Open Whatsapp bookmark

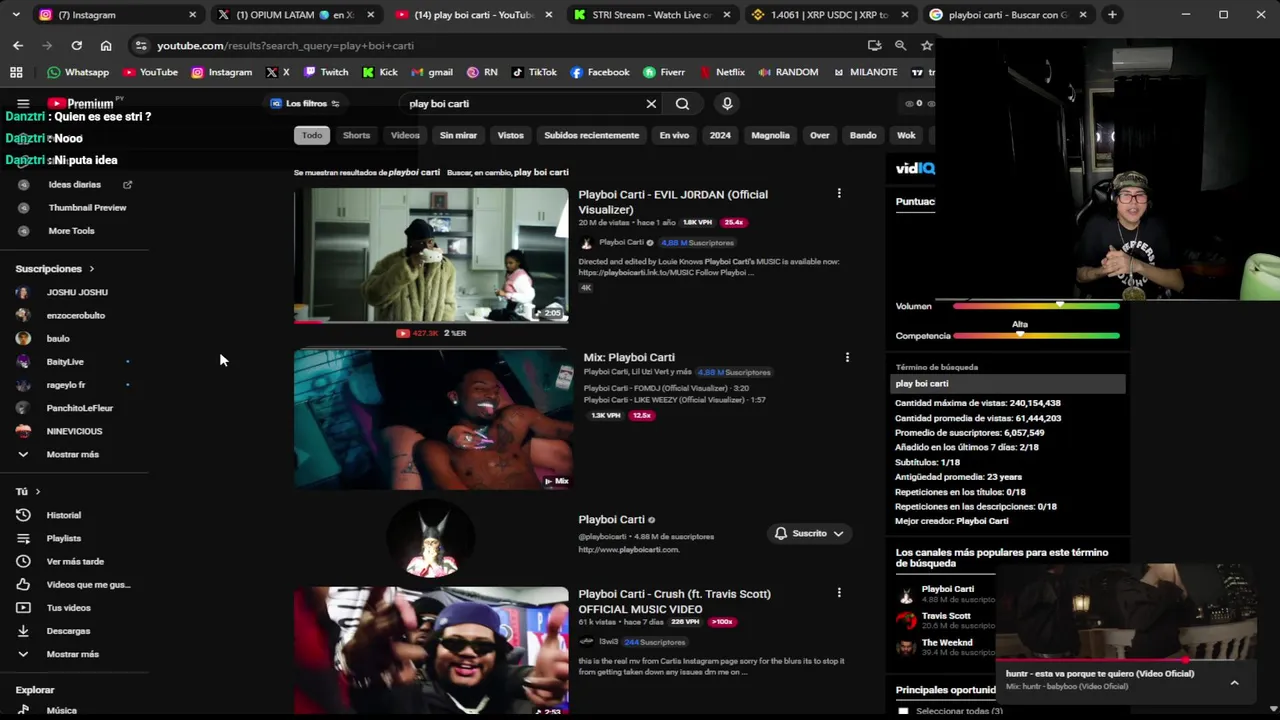(x=78, y=72)
